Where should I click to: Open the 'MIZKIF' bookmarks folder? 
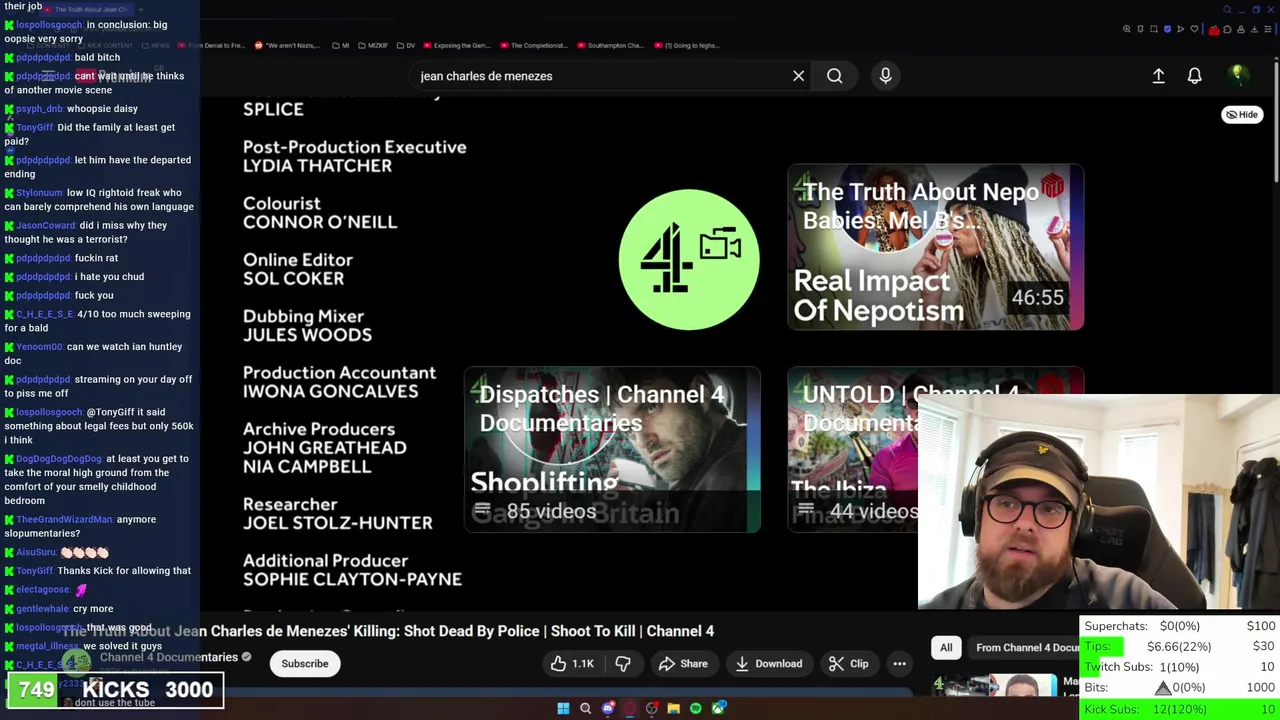tap(372, 45)
